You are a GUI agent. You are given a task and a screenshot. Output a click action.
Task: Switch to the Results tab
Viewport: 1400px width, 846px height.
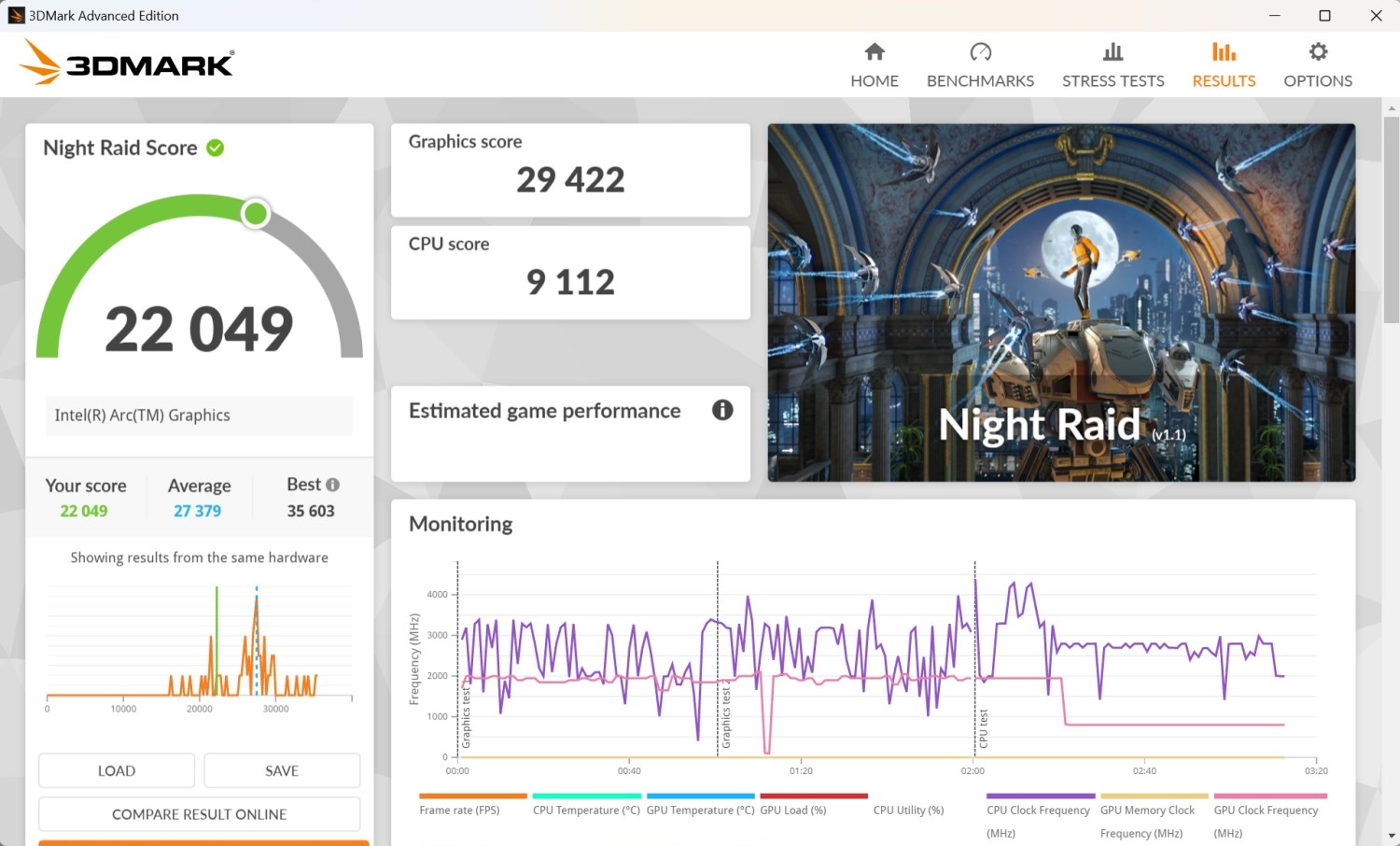click(1224, 65)
